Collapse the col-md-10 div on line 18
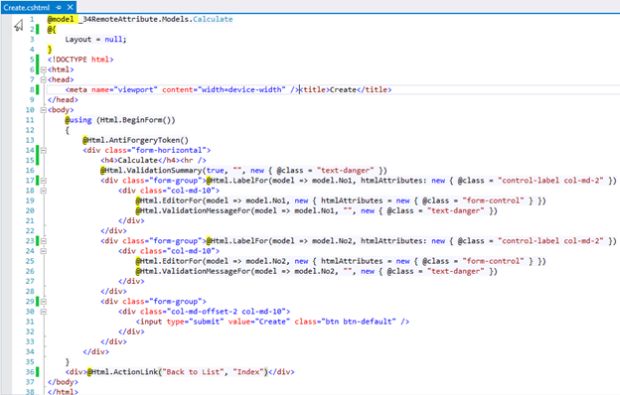The image size is (620, 395). (43, 191)
